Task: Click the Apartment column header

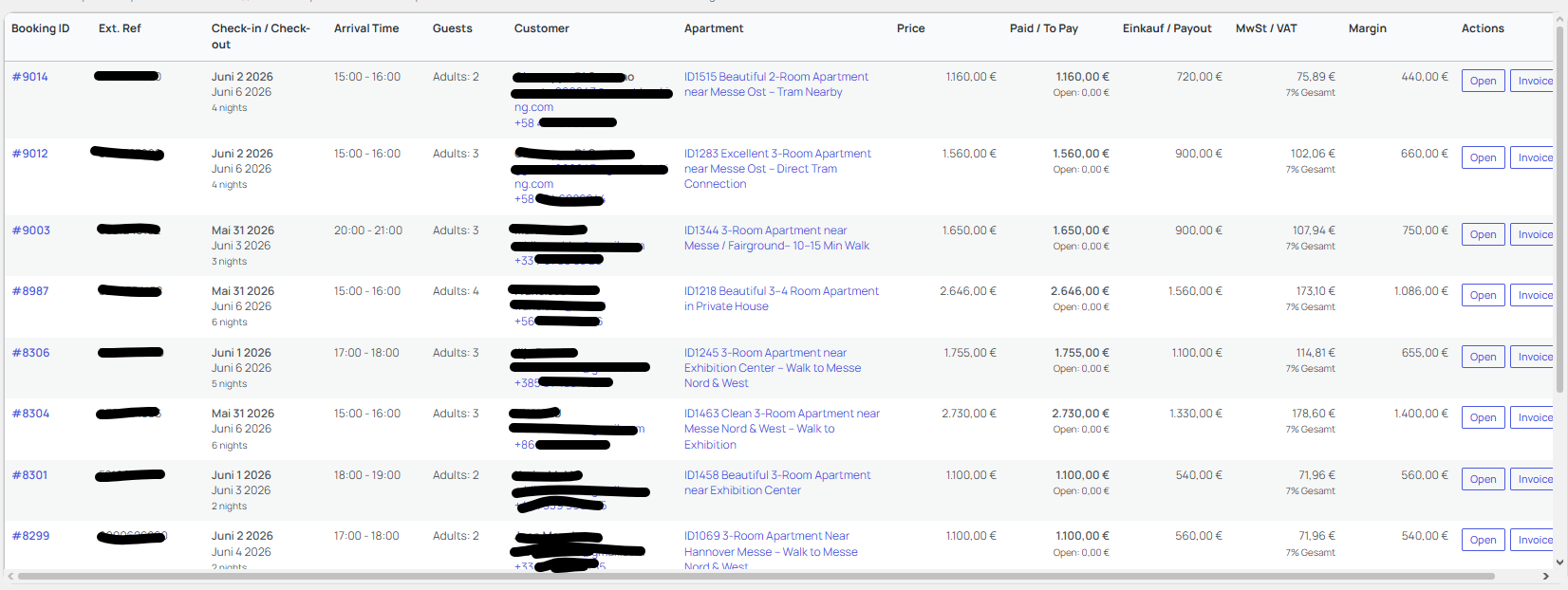Action: pyautogui.click(x=714, y=28)
